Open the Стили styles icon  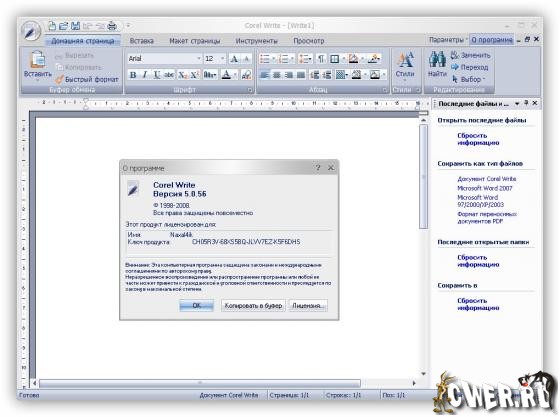coord(405,59)
